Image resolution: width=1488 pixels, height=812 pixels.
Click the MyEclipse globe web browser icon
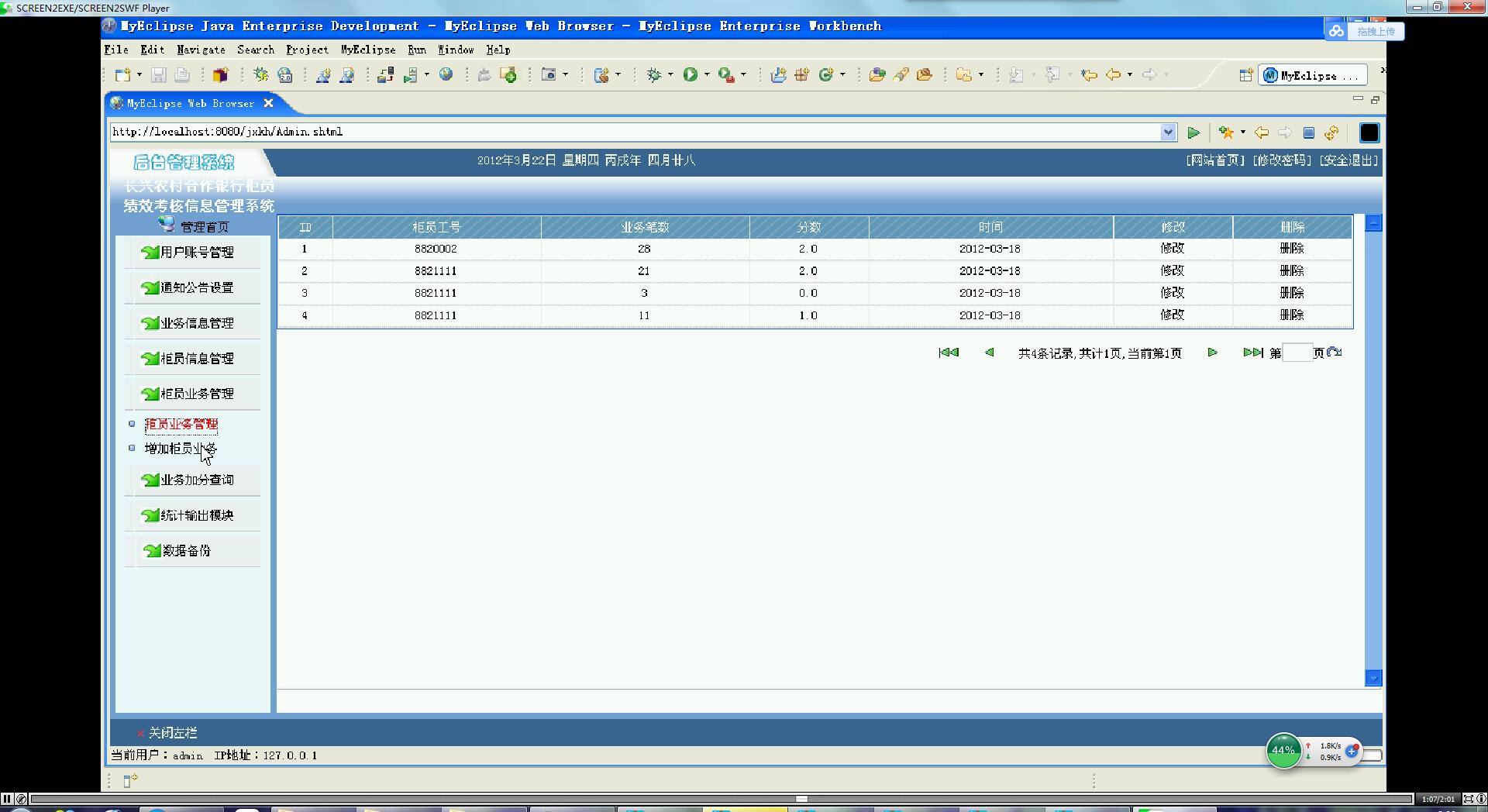point(446,74)
